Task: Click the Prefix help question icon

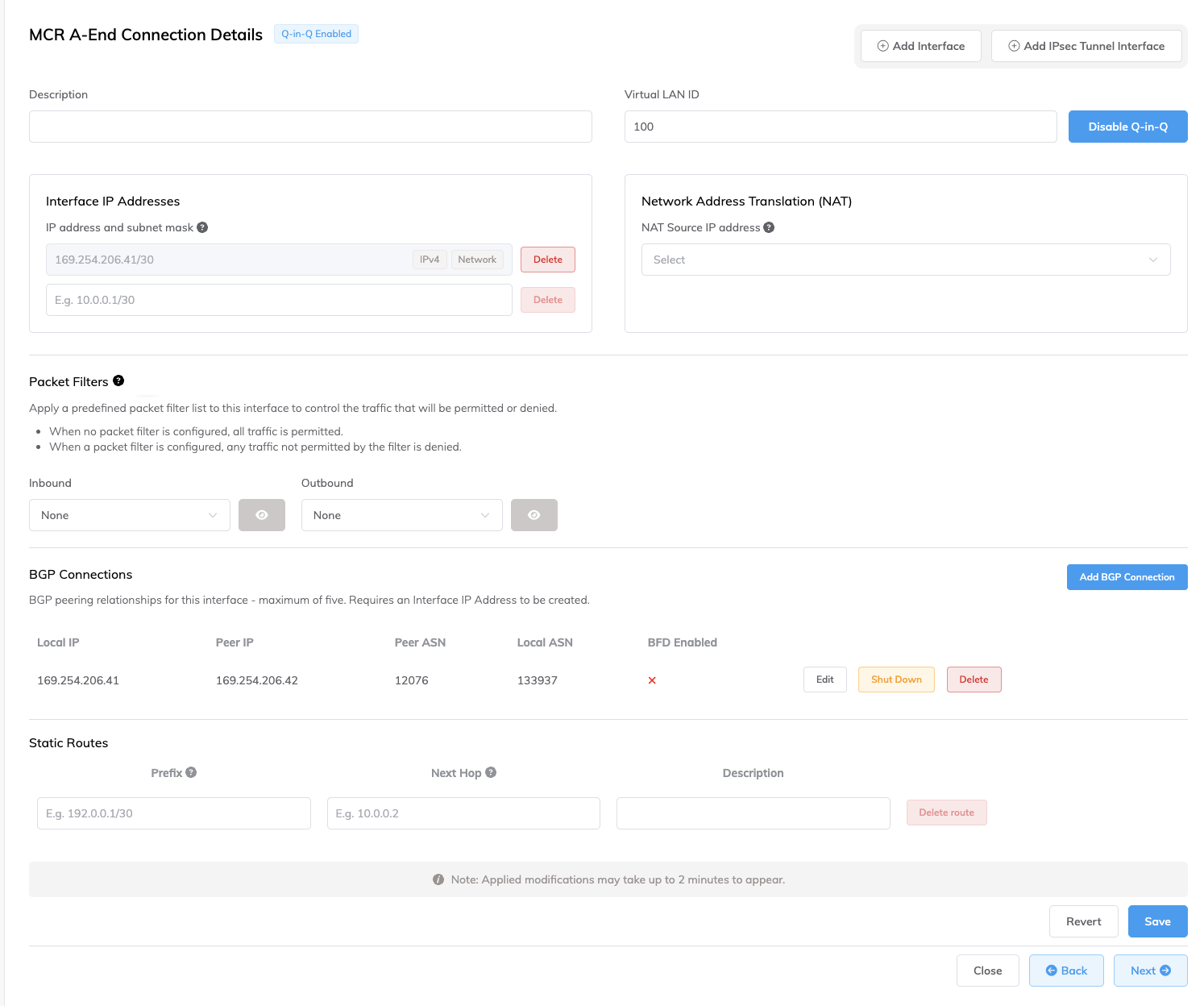Action: coord(191,772)
